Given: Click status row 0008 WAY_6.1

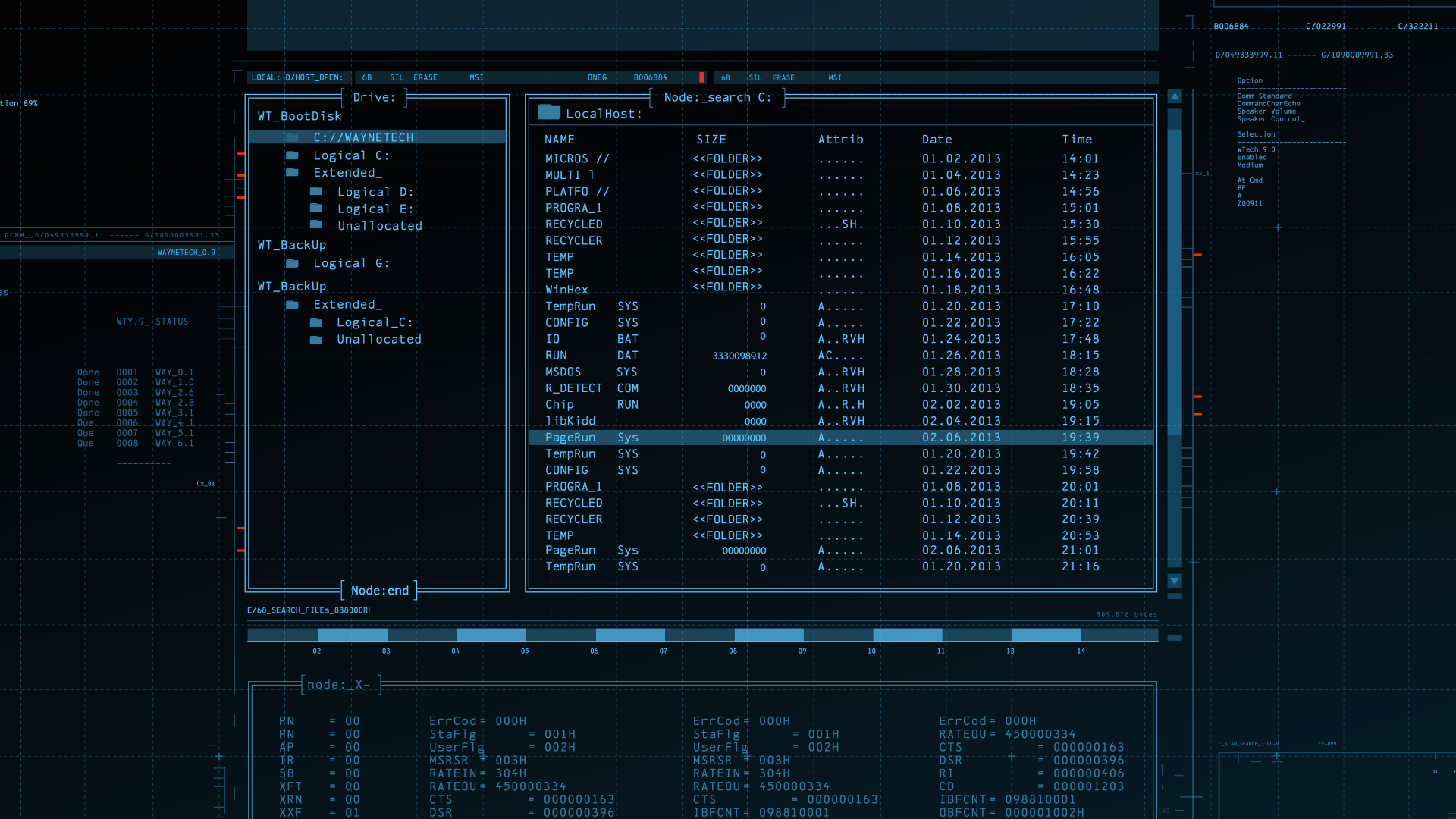Looking at the screenshot, I should click(x=135, y=444).
